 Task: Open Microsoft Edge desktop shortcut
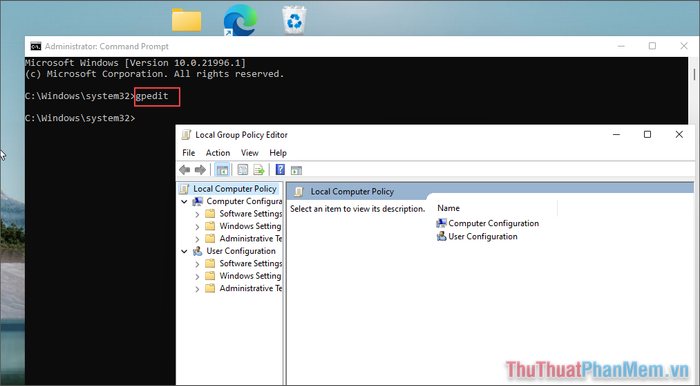(x=240, y=20)
